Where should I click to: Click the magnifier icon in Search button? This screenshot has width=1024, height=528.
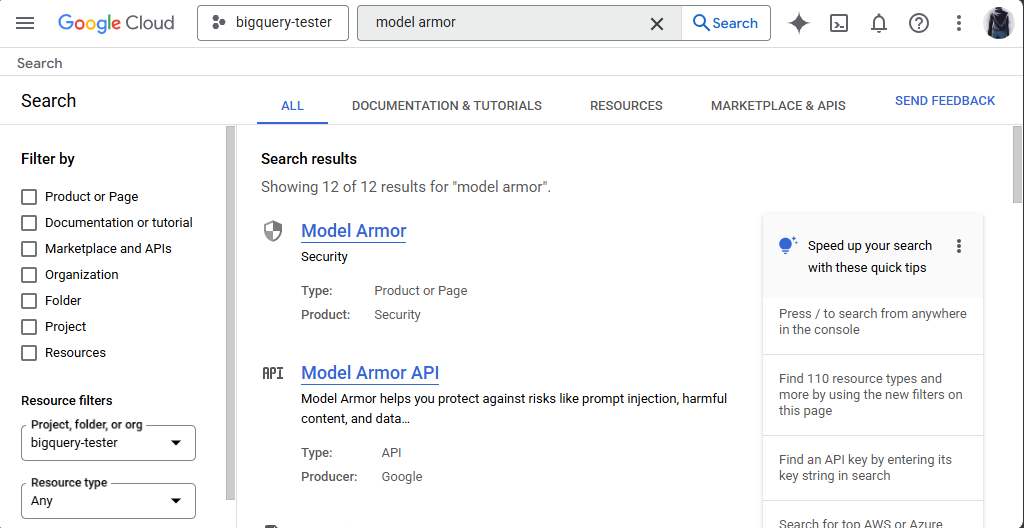701,23
